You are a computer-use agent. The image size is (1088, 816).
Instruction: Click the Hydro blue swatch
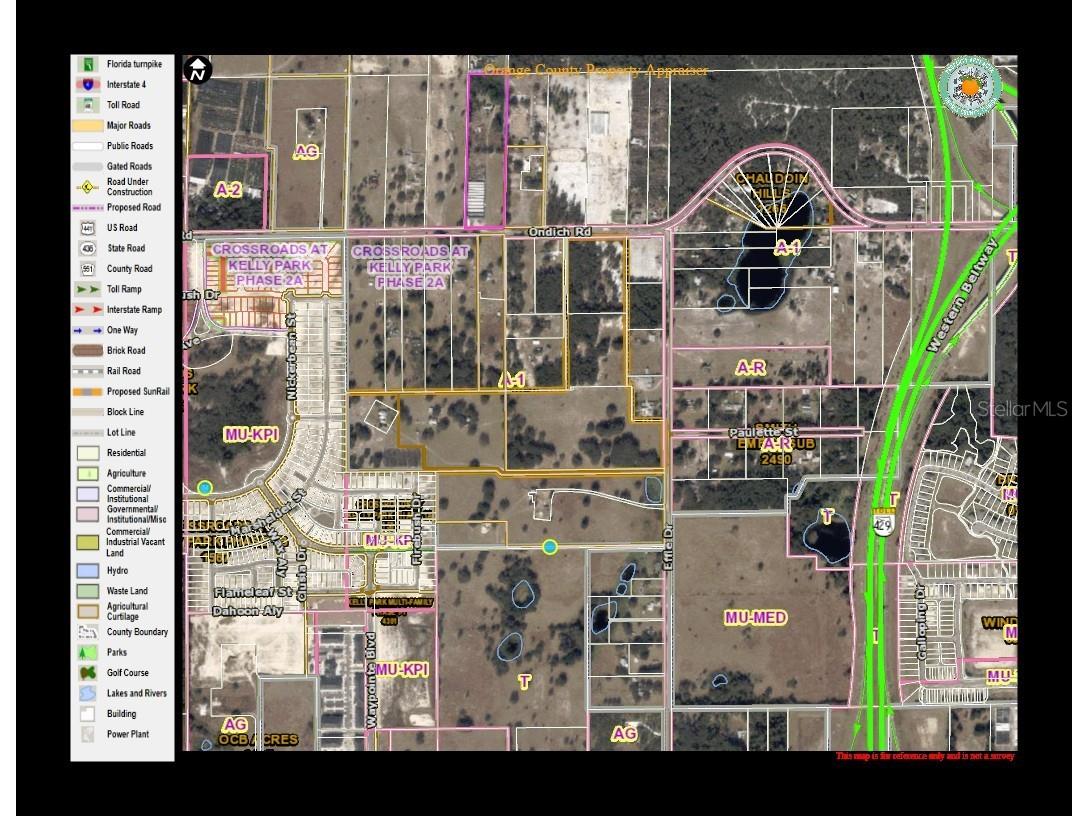coord(88,571)
